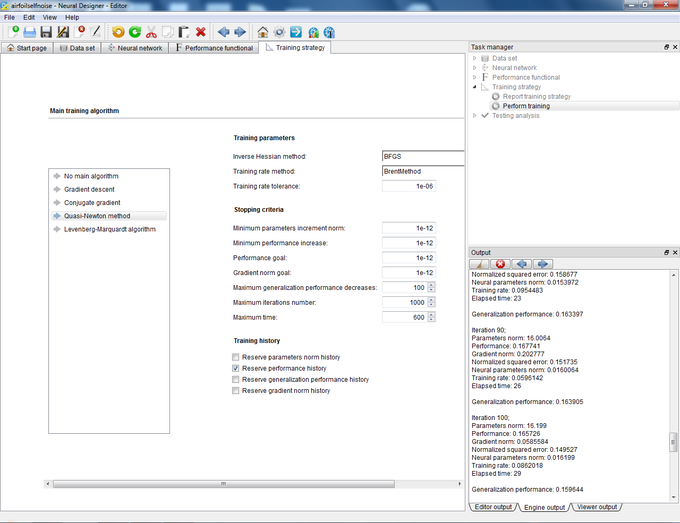Image resolution: width=680 pixels, height=523 pixels.
Task: Open Training rate method BrentMethod combo box
Action: pos(423,171)
